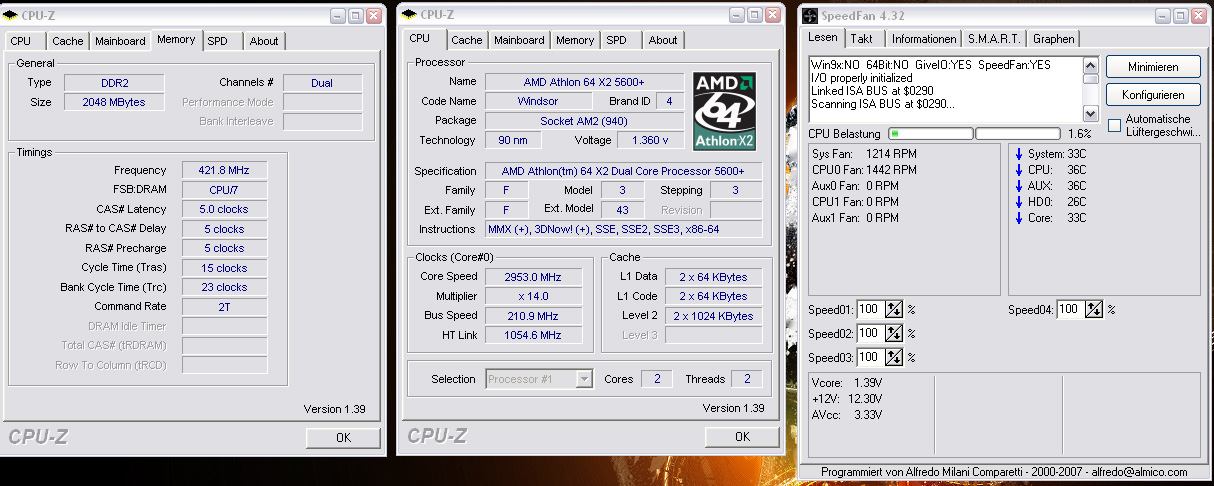
Task: Click the Package Socket AM2 (940) field
Action: (585, 120)
